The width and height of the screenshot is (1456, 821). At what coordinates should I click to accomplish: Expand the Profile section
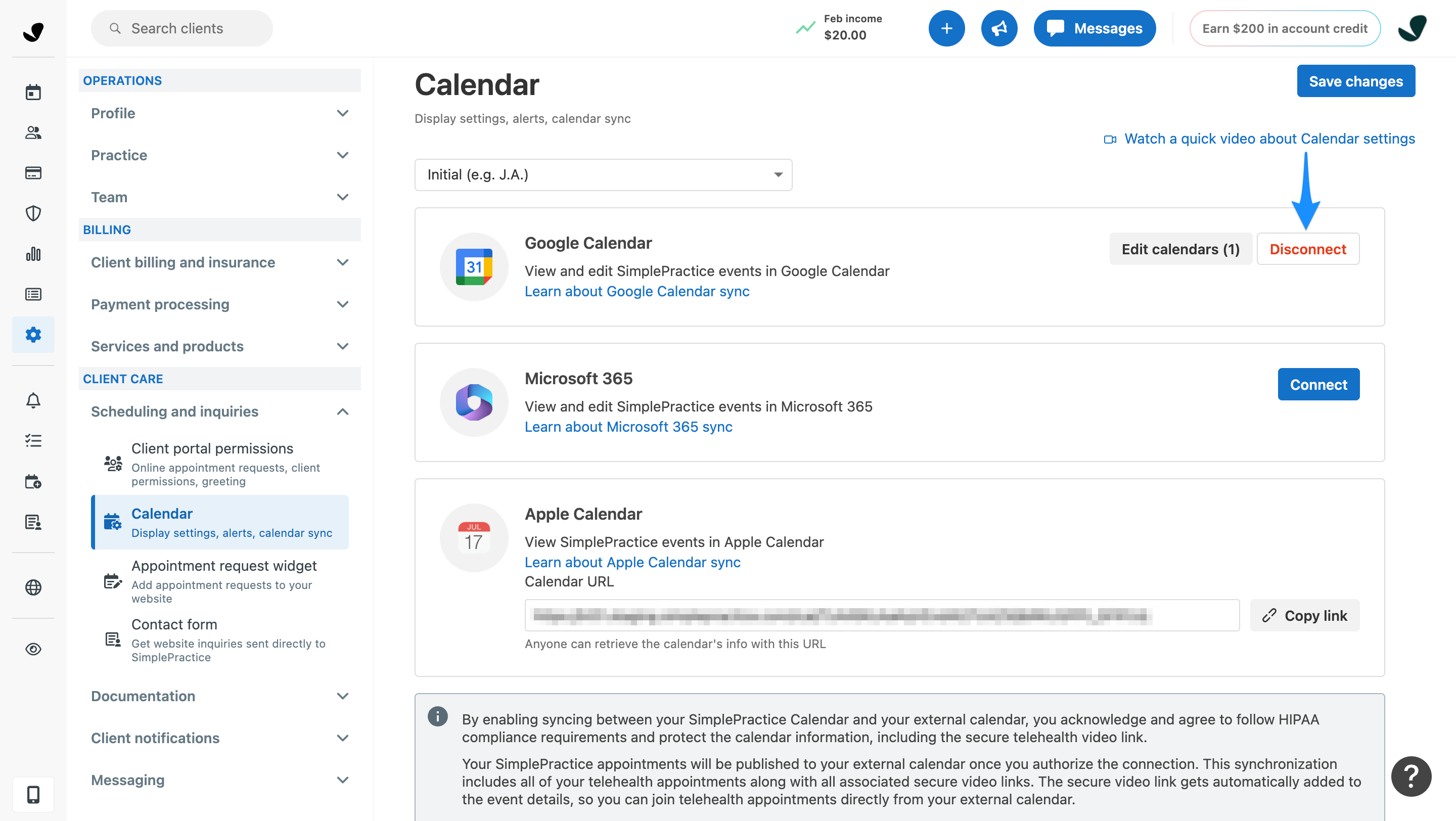point(219,113)
